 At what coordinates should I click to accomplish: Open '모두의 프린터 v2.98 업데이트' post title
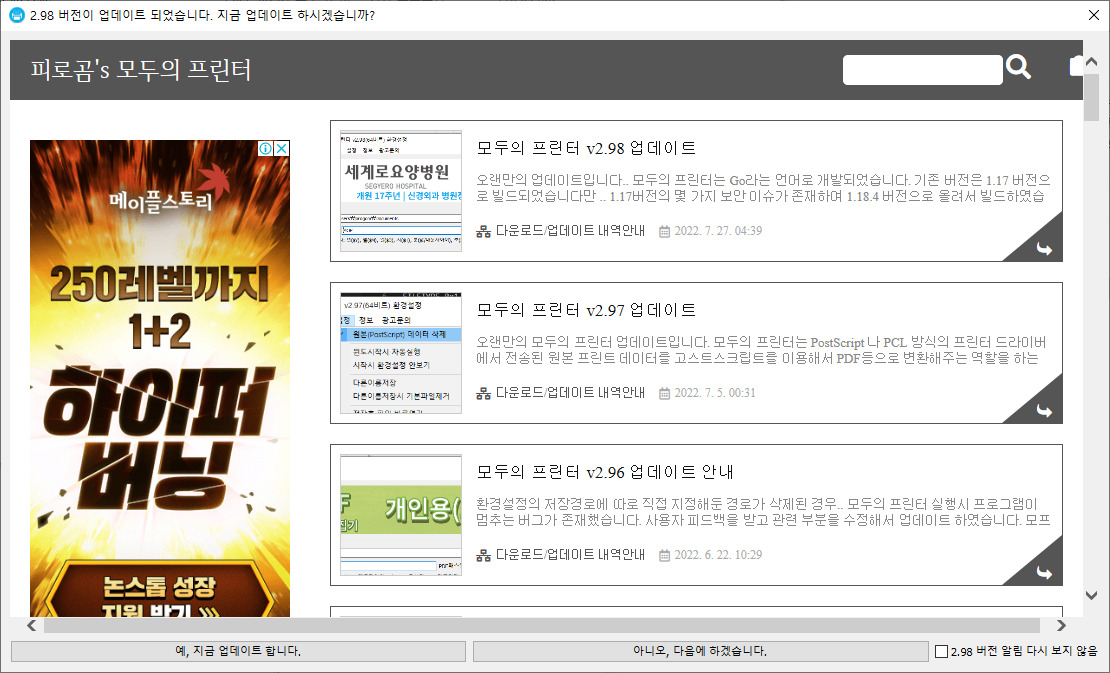pyautogui.click(x=586, y=148)
